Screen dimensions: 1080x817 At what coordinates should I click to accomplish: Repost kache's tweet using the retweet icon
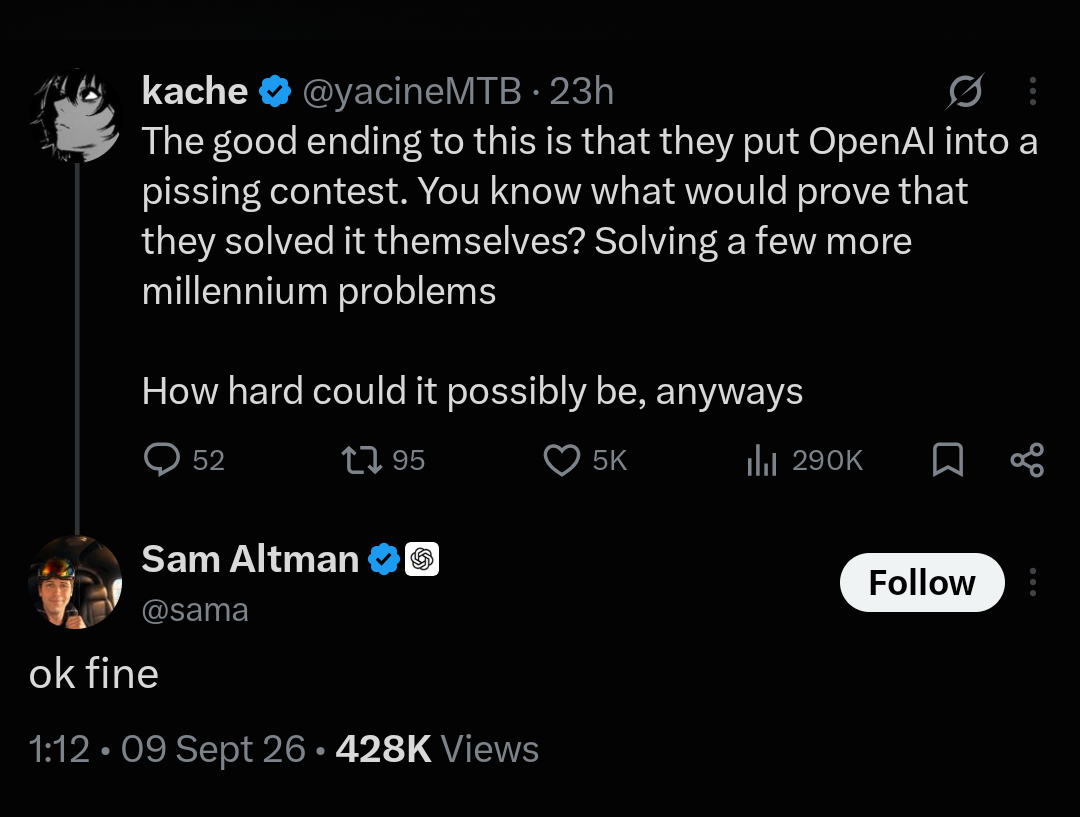coord(362,459)
